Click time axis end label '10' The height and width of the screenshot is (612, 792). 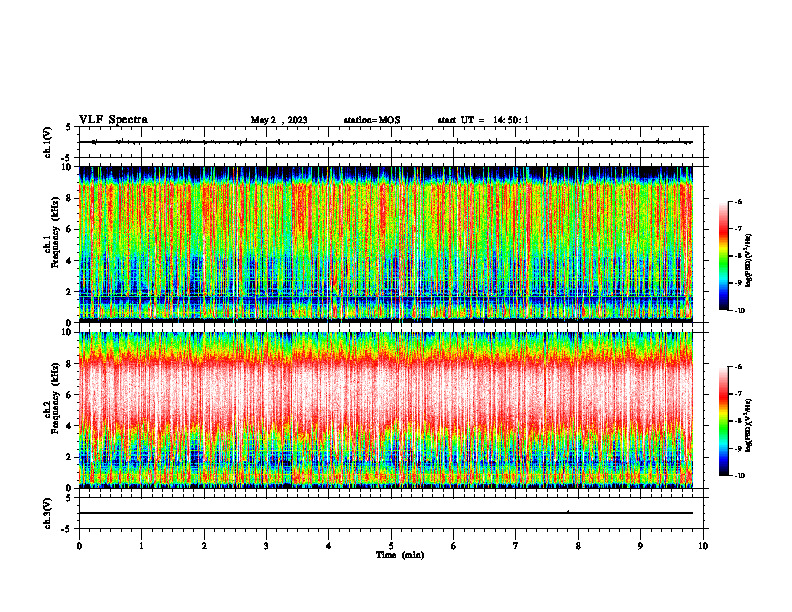tap(703, 546)
